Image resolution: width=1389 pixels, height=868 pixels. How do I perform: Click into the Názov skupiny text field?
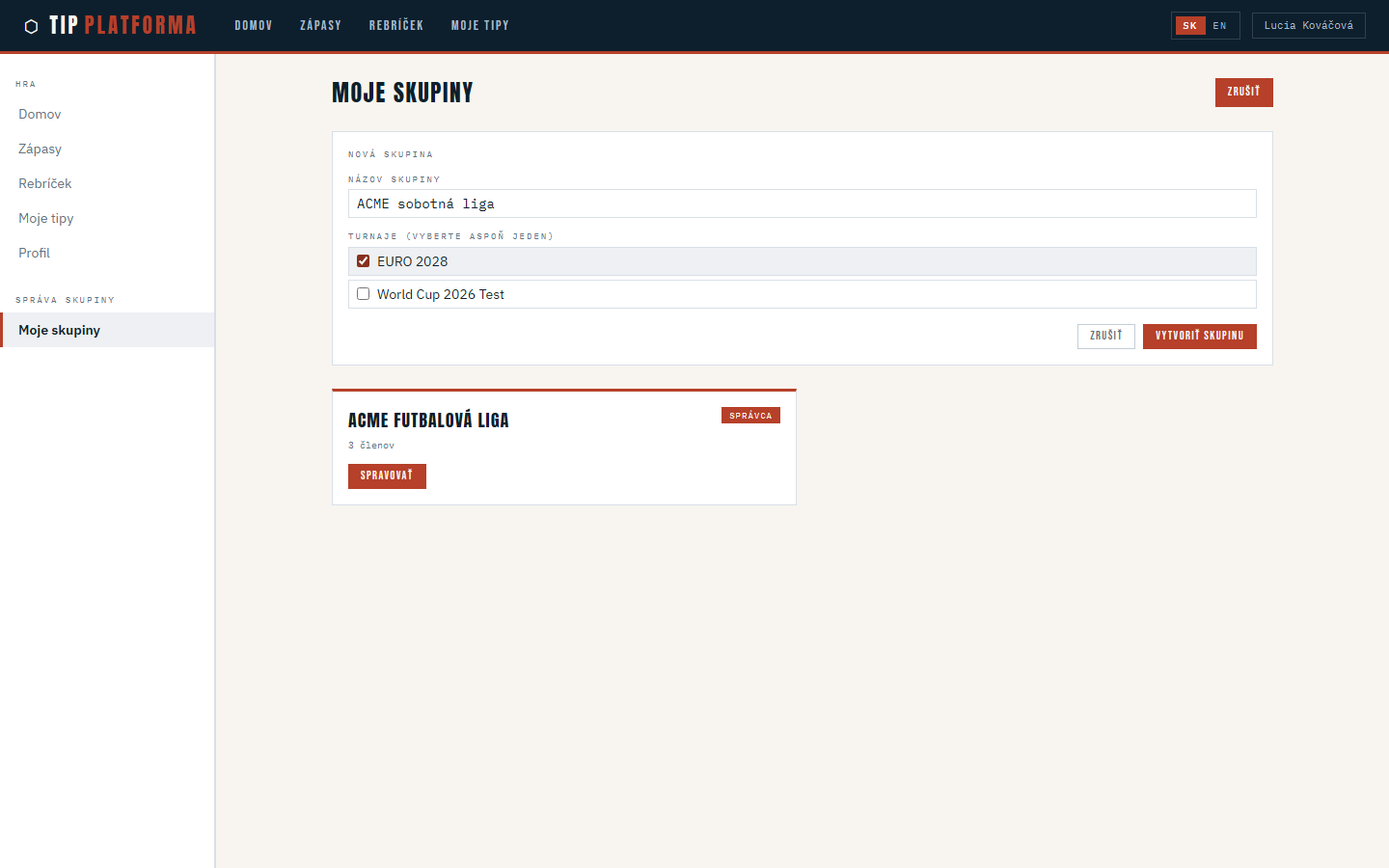801,203
